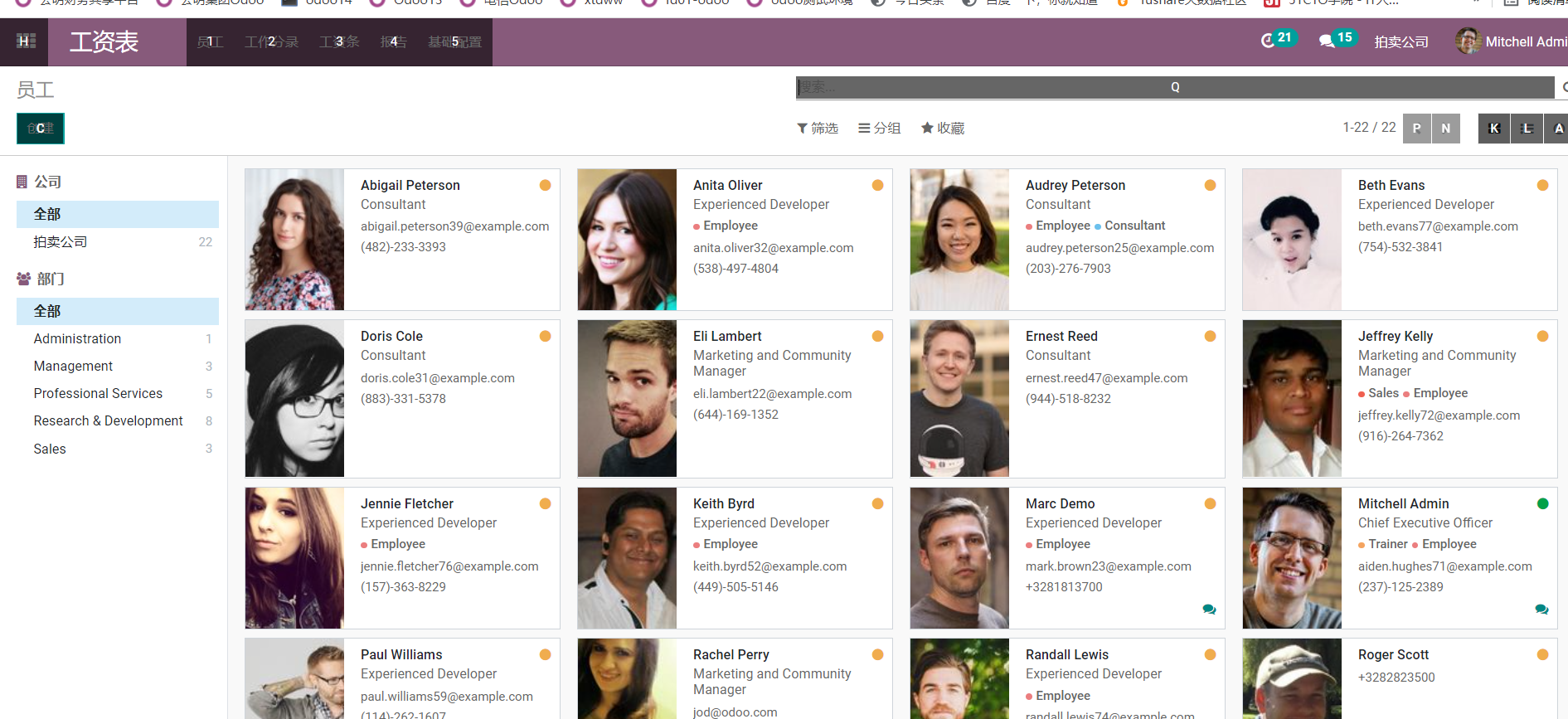Click the 工资表 app title
Image resolution: width=1568 pixels, height=719 pixels.
(x=104, y=41)
